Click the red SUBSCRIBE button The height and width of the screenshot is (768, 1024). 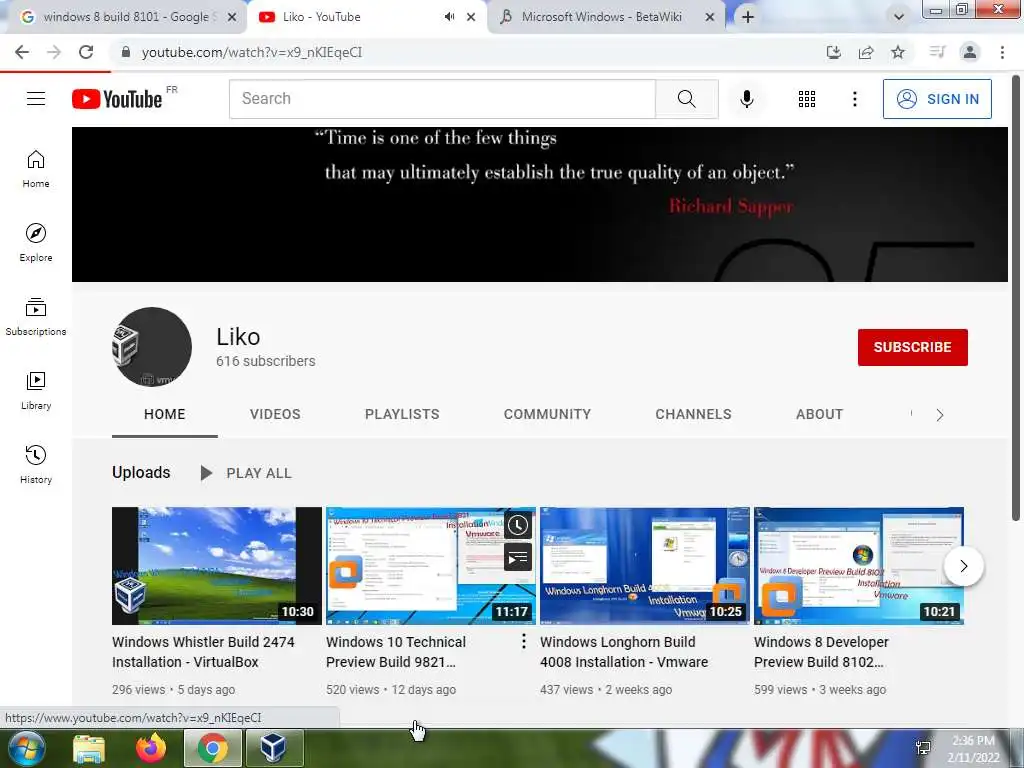tap(912, 347)
